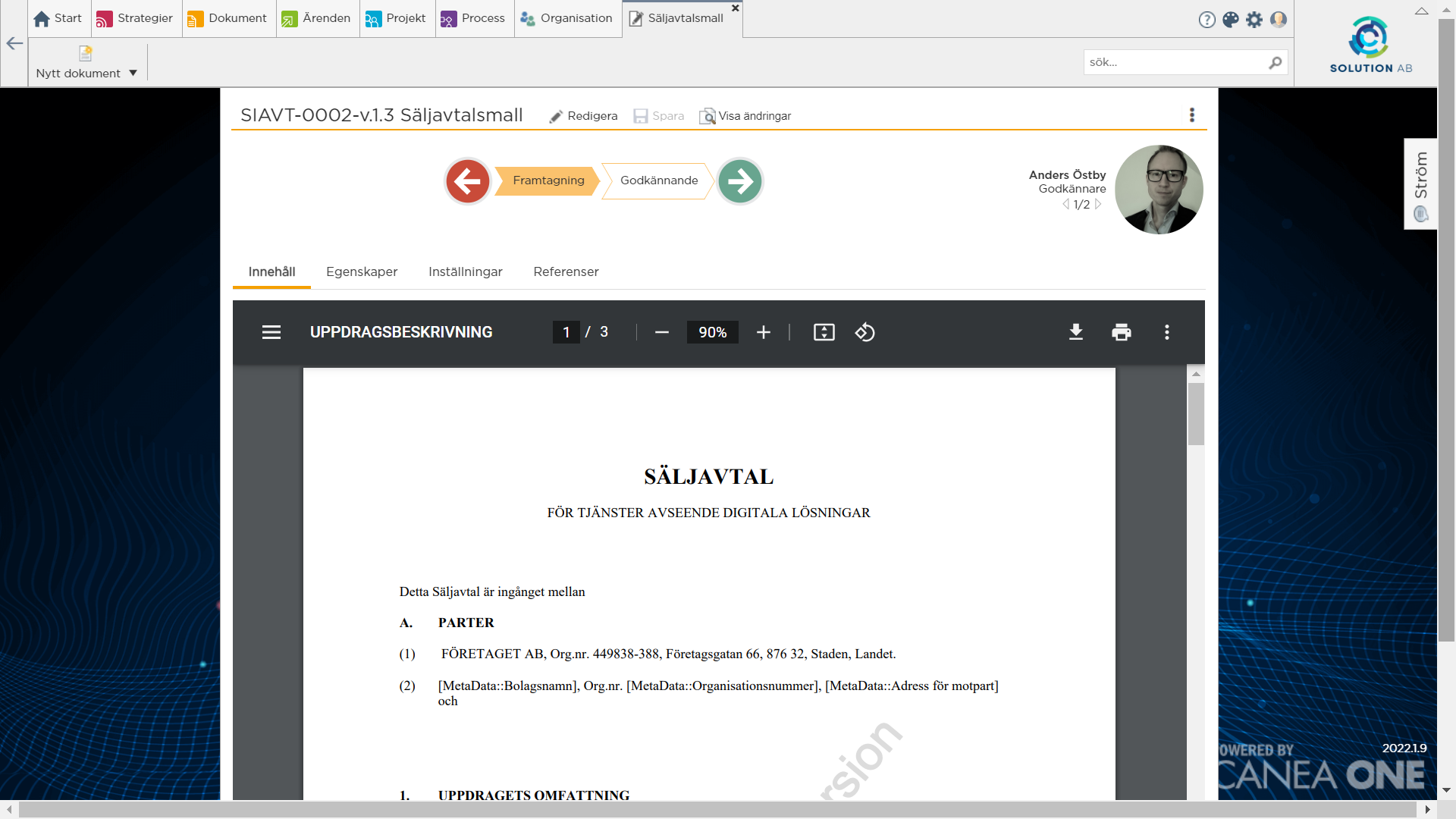Viewport: 1456px width, 819px height.
Task: Open the PDF viewer more actions menu
Action: (1166, 332)
